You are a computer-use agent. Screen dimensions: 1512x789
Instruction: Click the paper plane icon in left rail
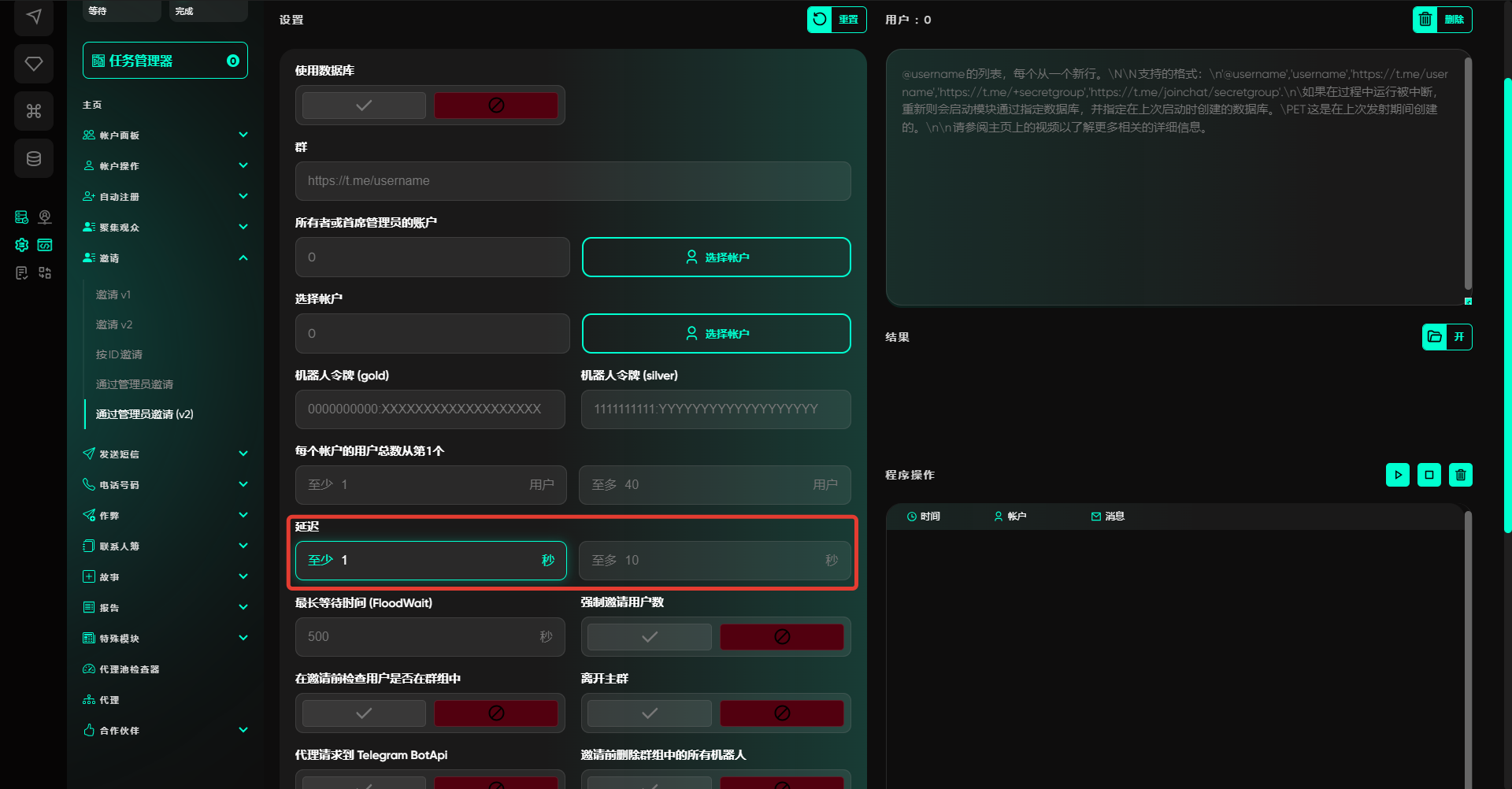pos(34,17)
